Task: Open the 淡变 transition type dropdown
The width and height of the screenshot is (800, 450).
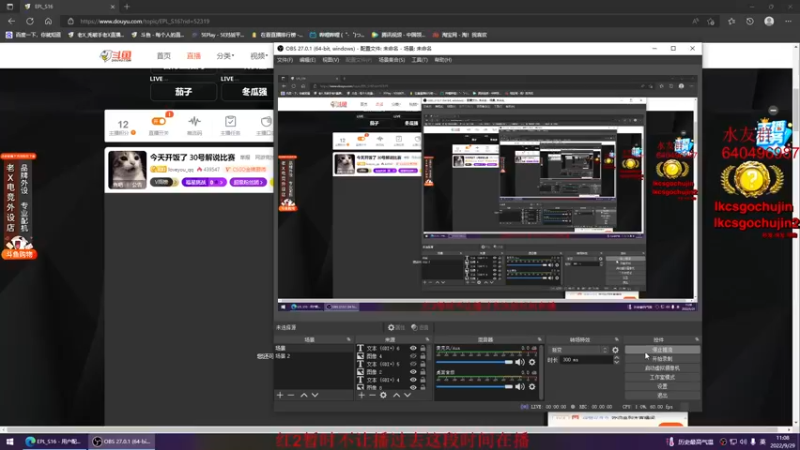Action: pyautogui.click(x=579, y=350)
